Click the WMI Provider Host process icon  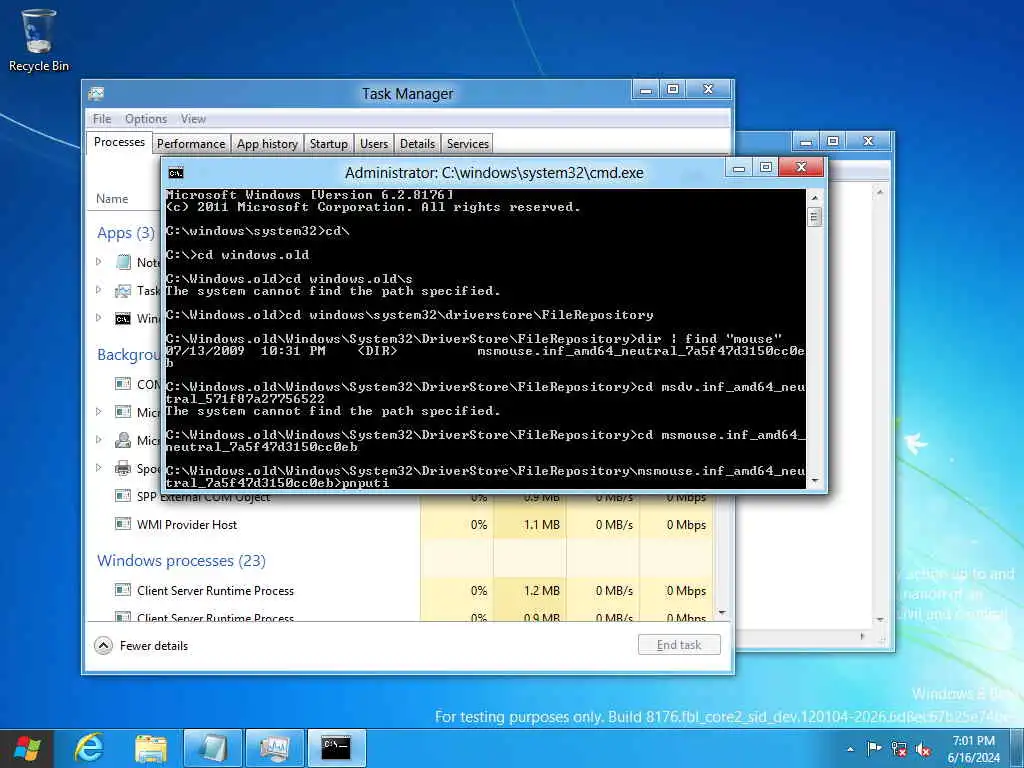click(x=123, y=524)
